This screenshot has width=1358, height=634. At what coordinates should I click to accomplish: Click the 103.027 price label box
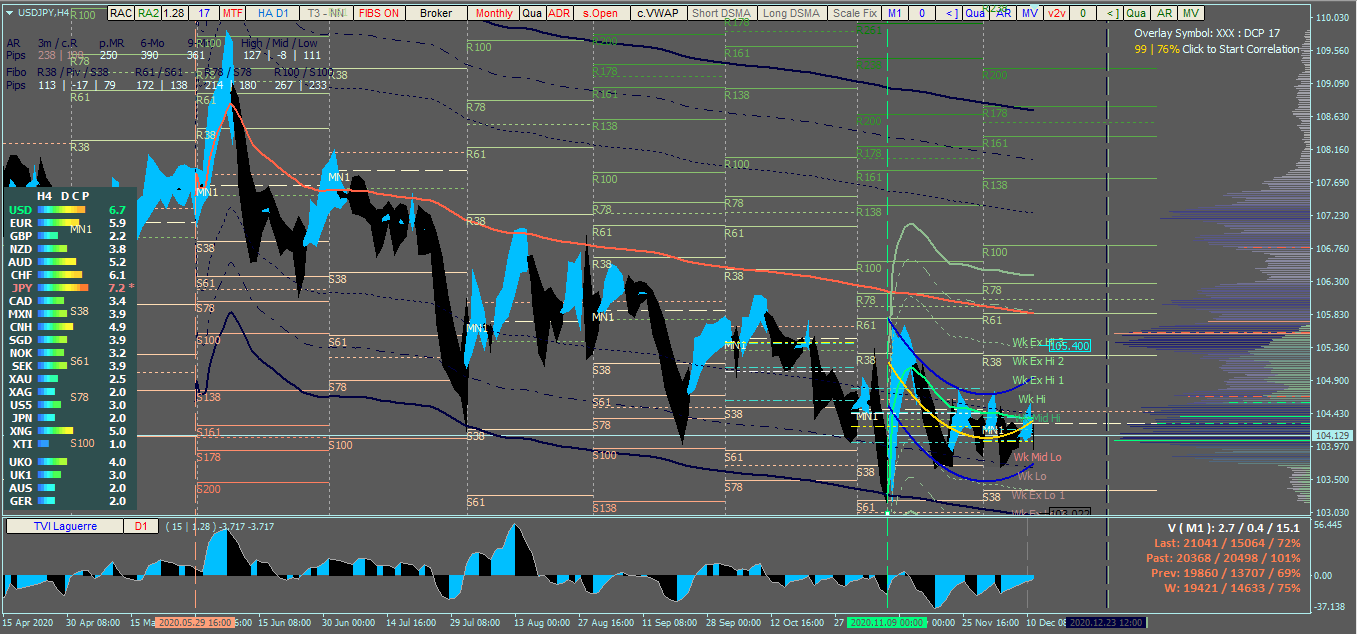1069,513
